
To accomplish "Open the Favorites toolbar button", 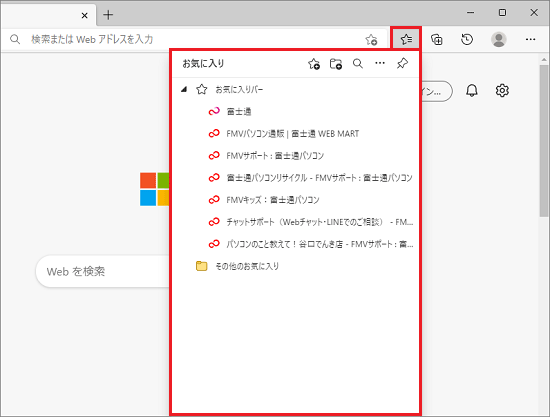I will (x=406, y=39).
